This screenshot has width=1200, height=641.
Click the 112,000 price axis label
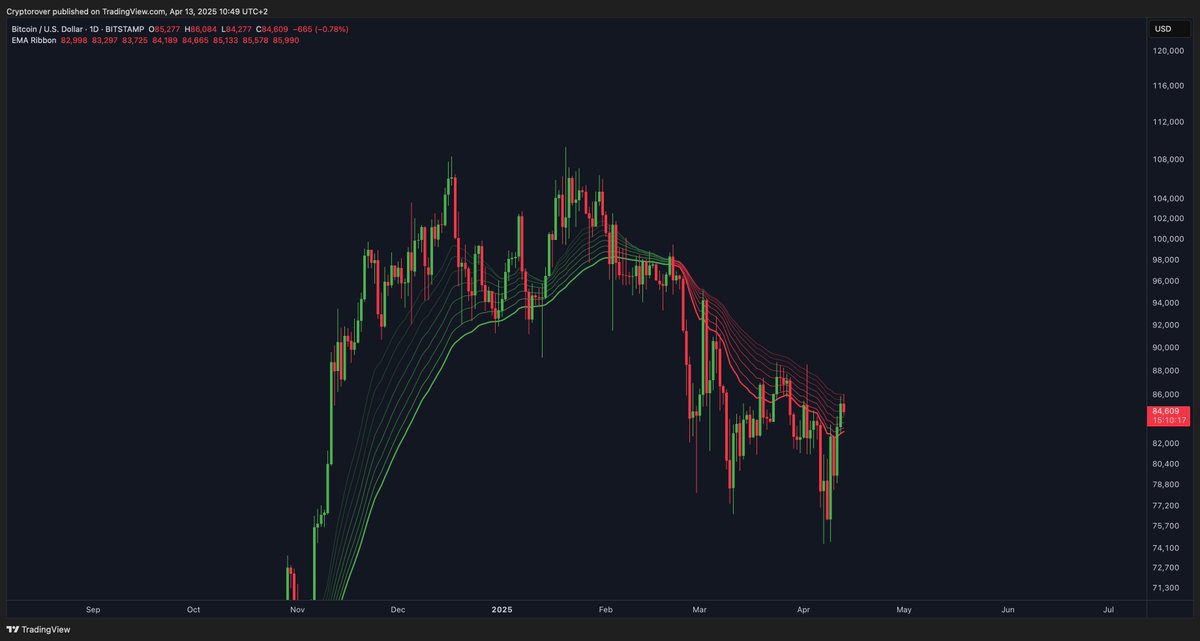point(1169,123)
